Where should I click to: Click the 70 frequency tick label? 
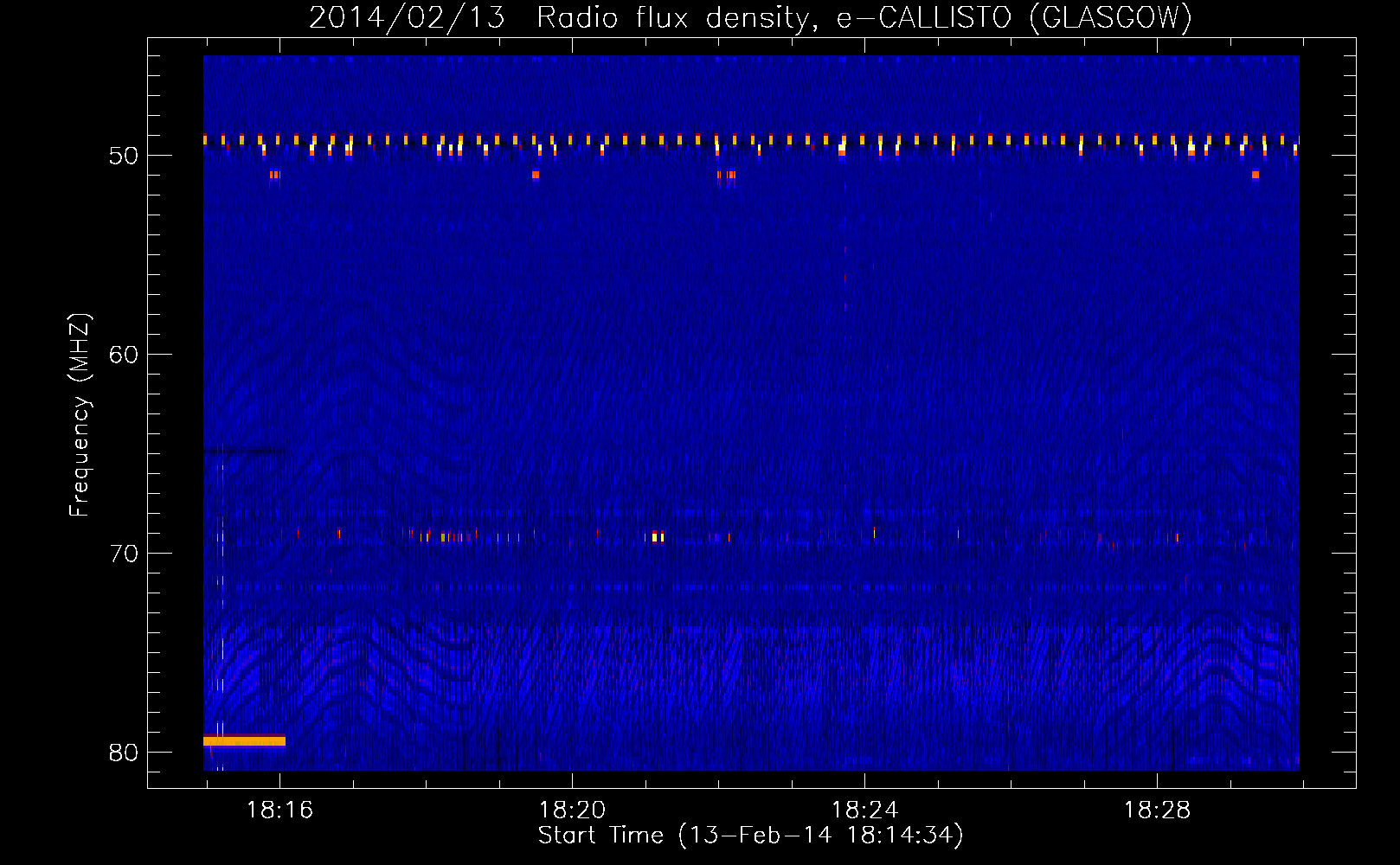[124, 554]
